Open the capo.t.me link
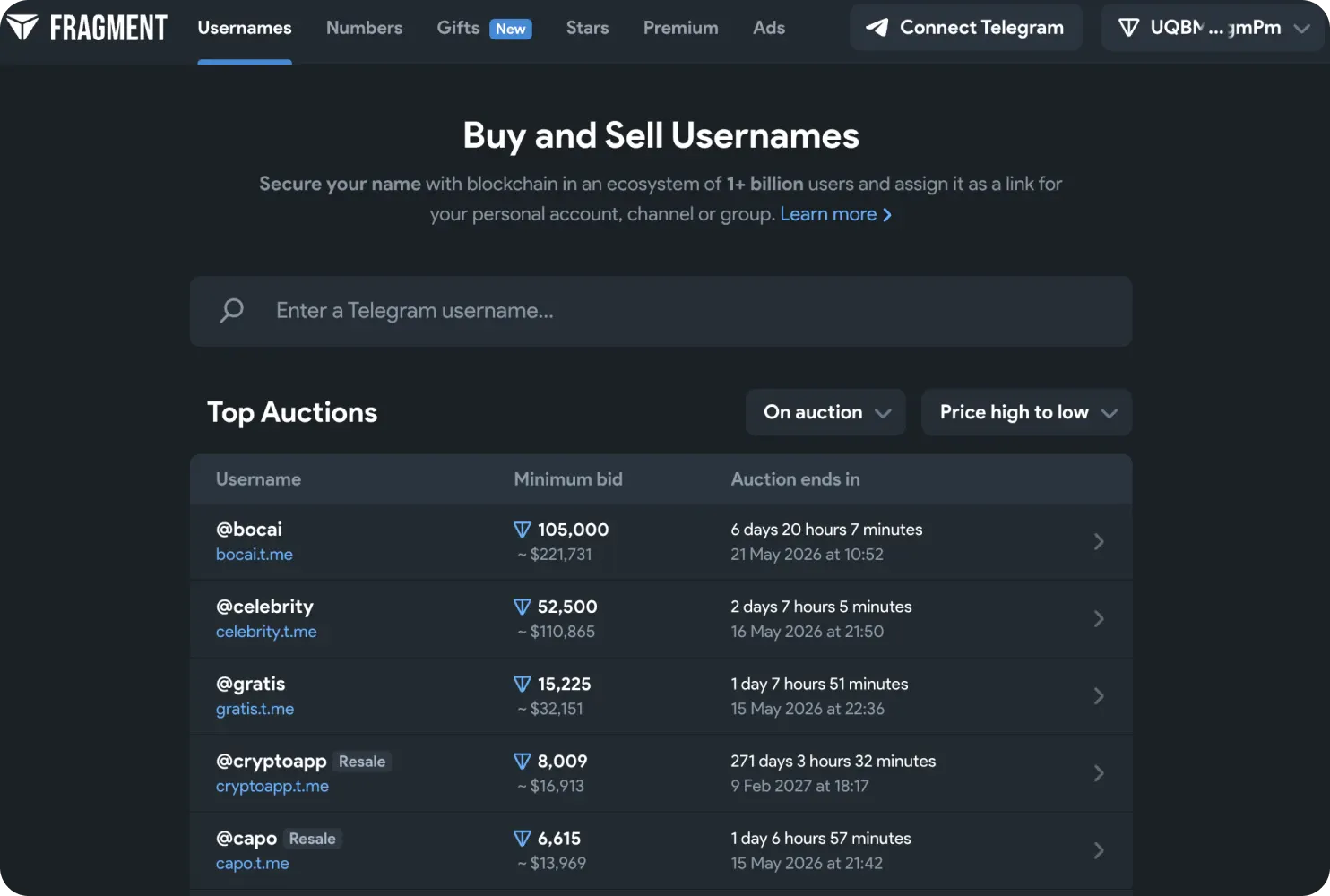Viewport: 1330px width, 896px height. point(253,864)
